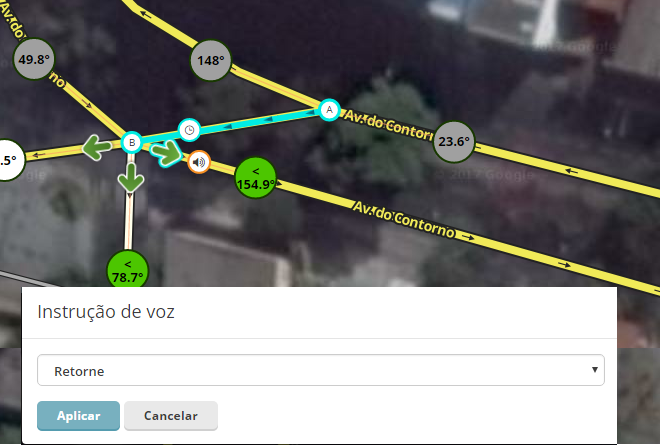This screenshot has width=660, height=445.
Task: Click the dropdown arrow of voice select
Action: 594,370
